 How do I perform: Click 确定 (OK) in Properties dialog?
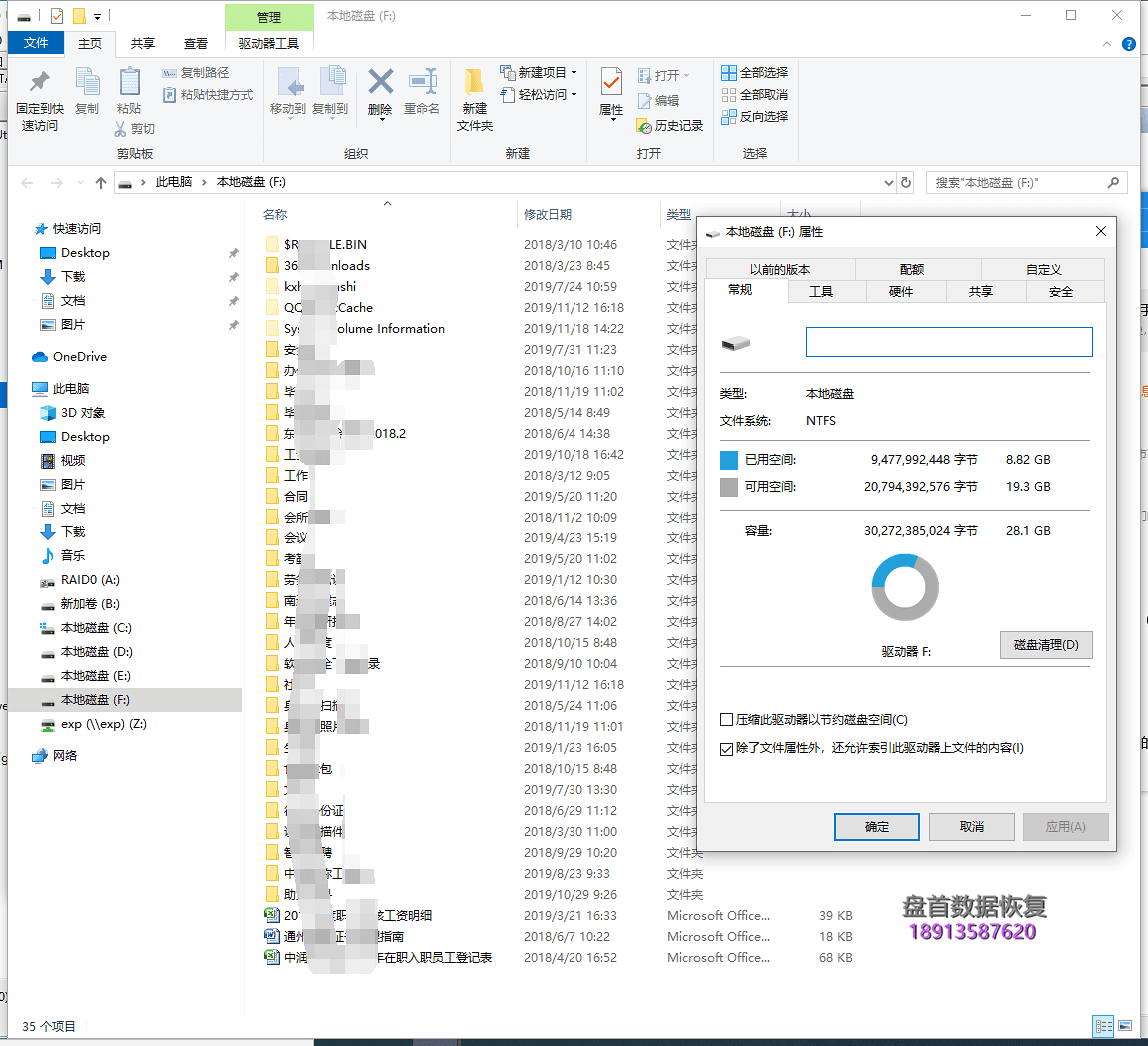(x=877, y=827)
